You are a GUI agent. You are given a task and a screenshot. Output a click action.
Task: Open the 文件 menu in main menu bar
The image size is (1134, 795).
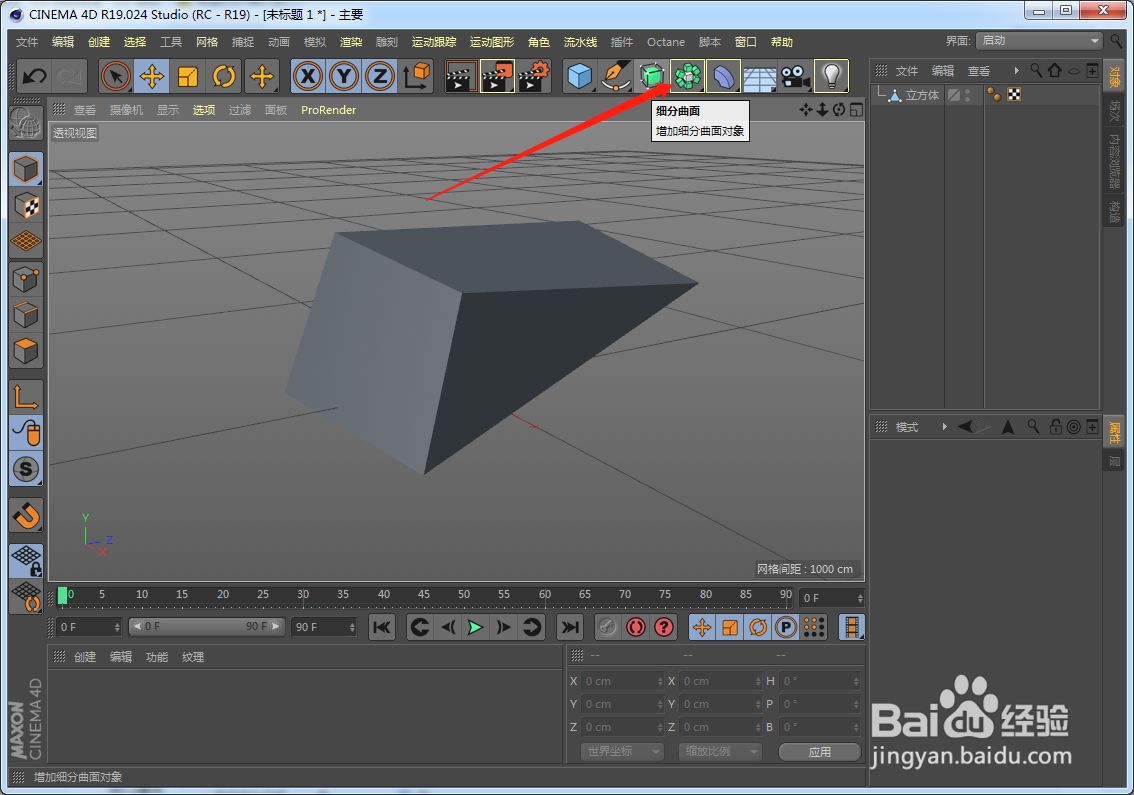[x=27, y=42]
